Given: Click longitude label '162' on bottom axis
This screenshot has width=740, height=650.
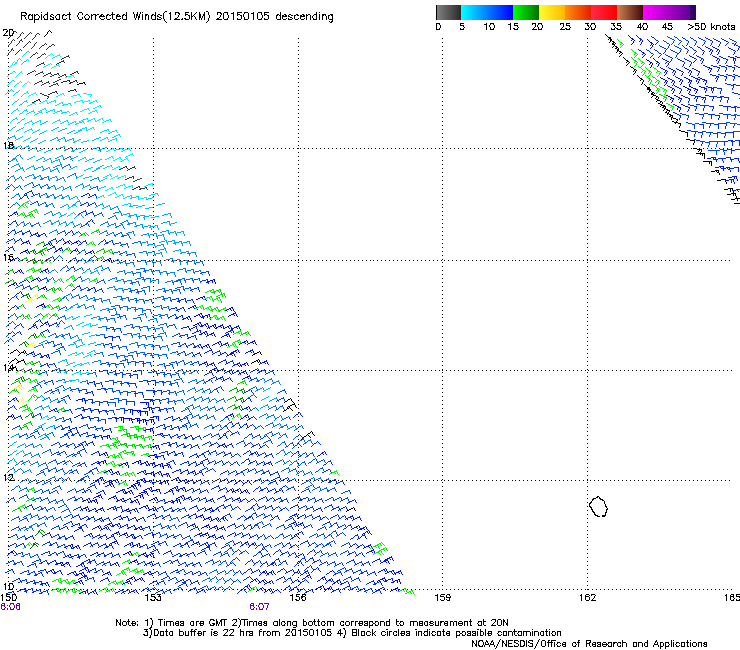Looking at the screenshot, I should tap(587, 598).
